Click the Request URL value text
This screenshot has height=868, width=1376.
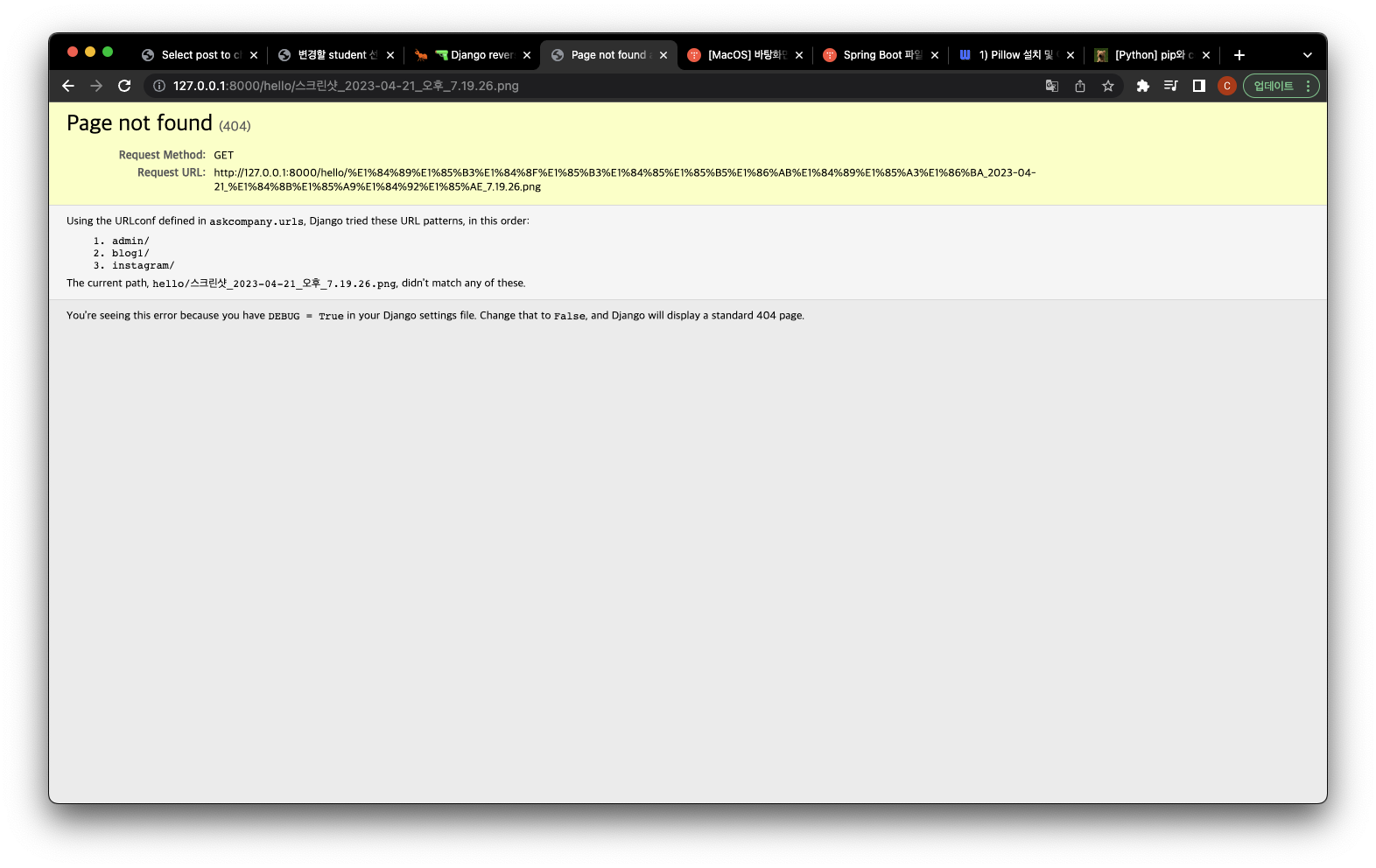pos(625,179)
